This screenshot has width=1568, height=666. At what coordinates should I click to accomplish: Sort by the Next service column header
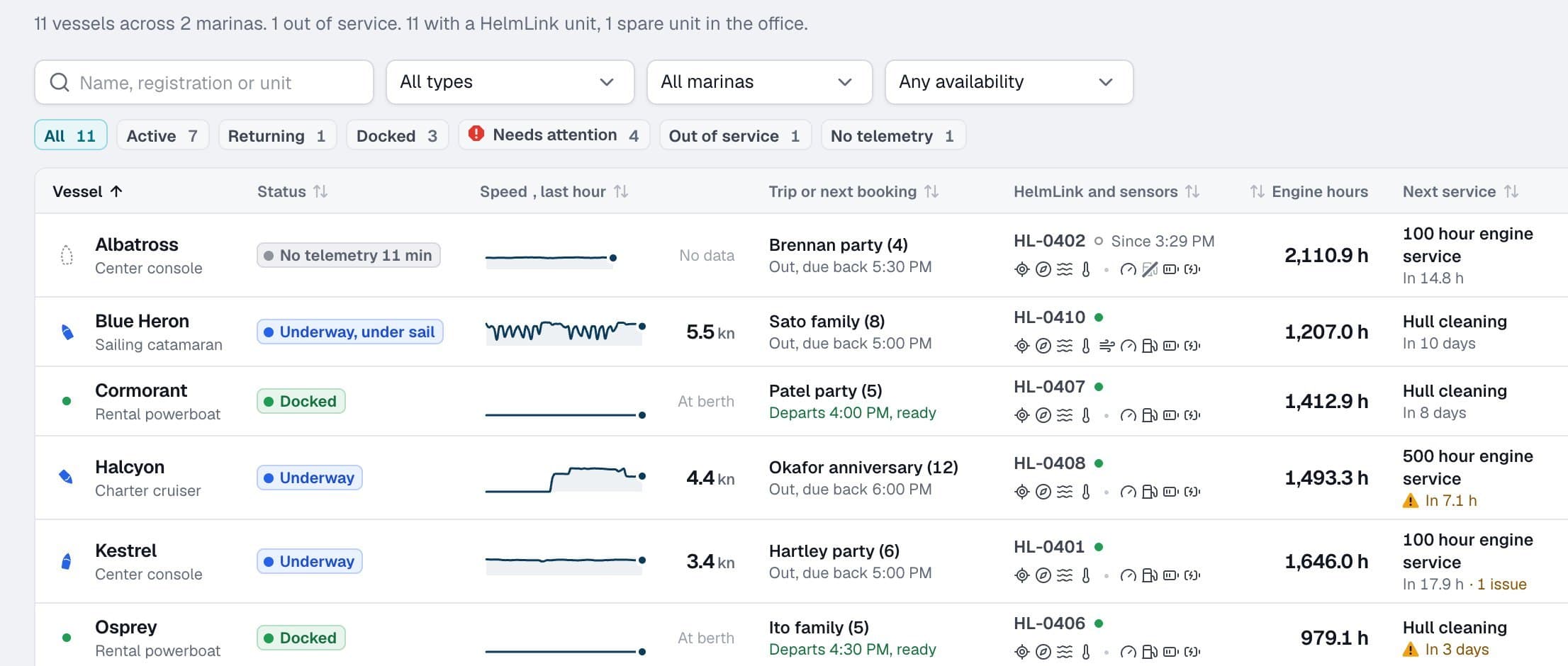(1460, 191)
